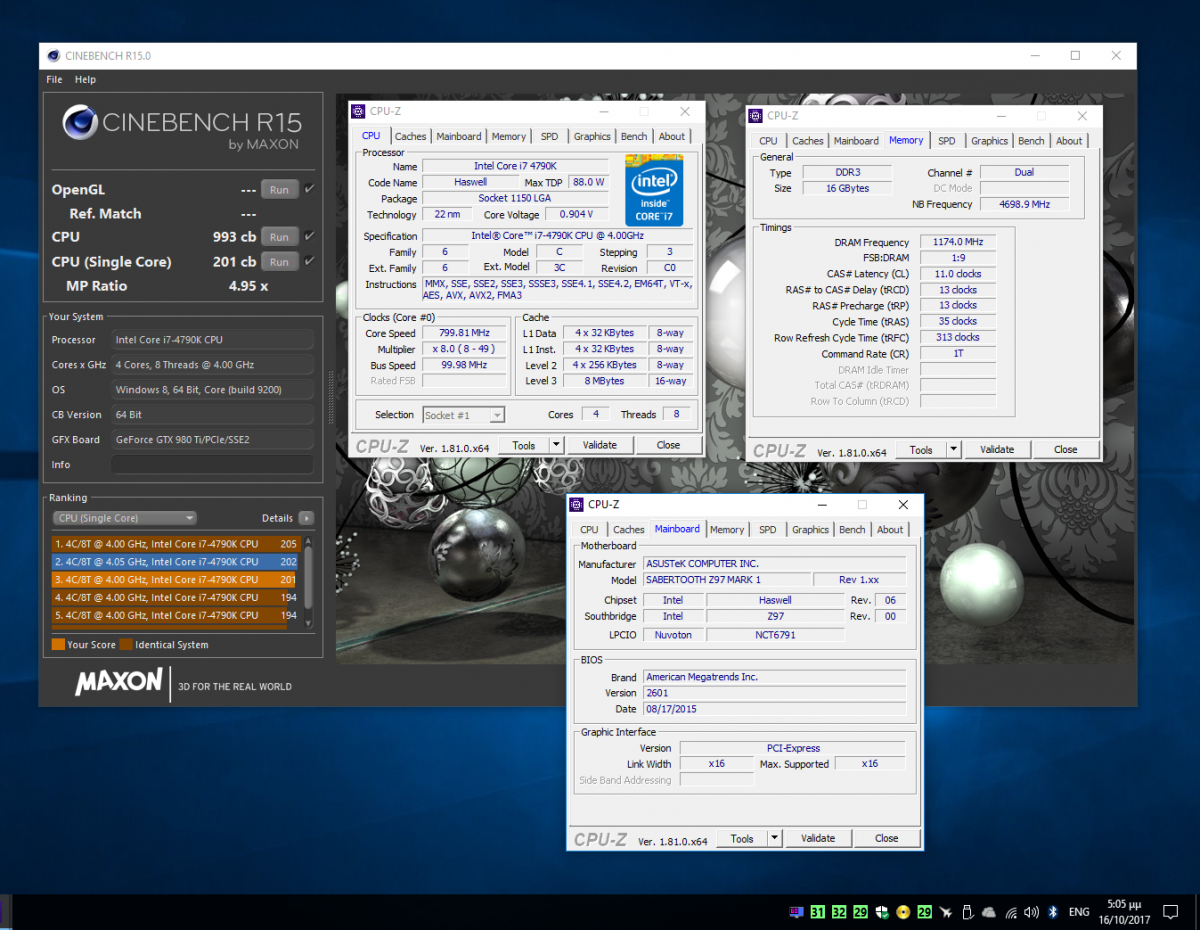Open the CPU (Single Core) ranking dropdown
This screenshot has width=1200, height=930.
pyautogui.click(x=124, y=518)
